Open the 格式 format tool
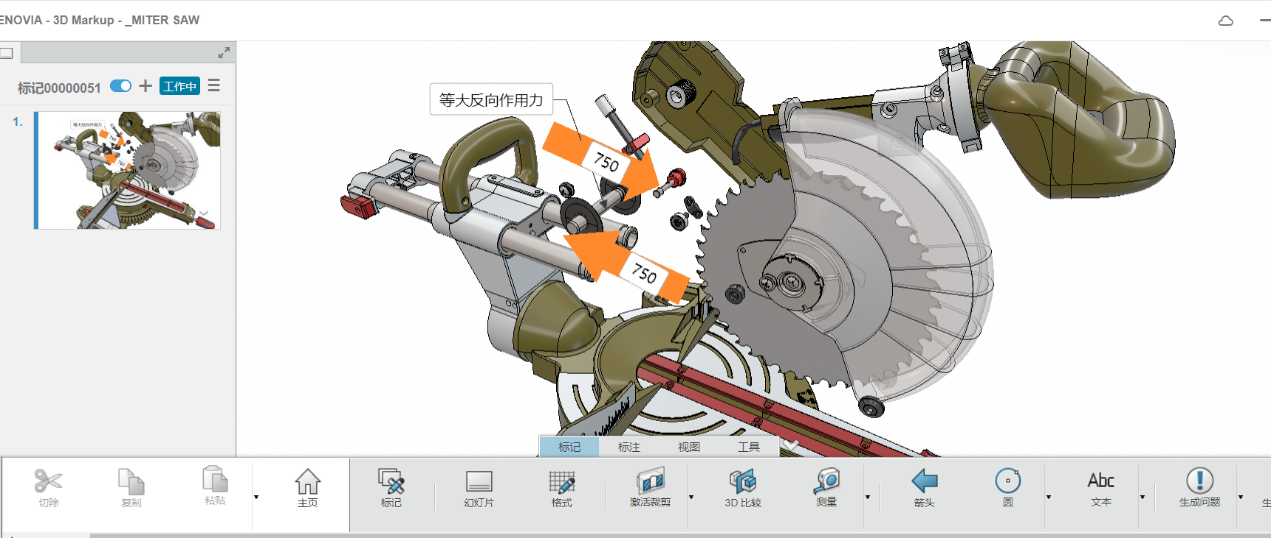 [x=562, y=481]
